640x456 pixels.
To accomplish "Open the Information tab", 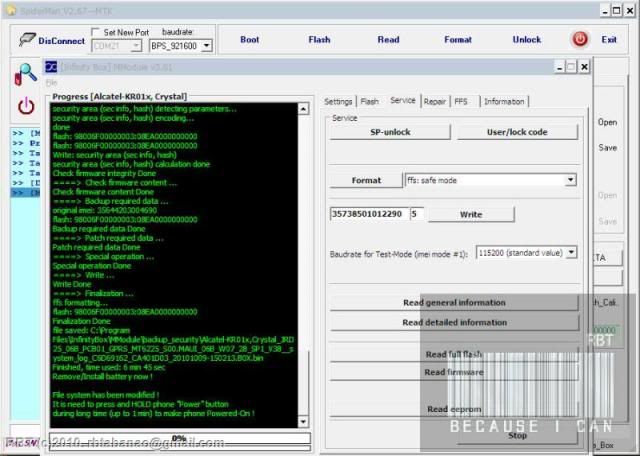I will click(x=504, y=101).
